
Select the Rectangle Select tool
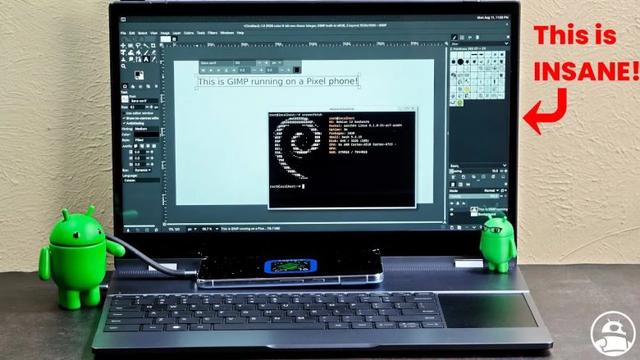130,46
